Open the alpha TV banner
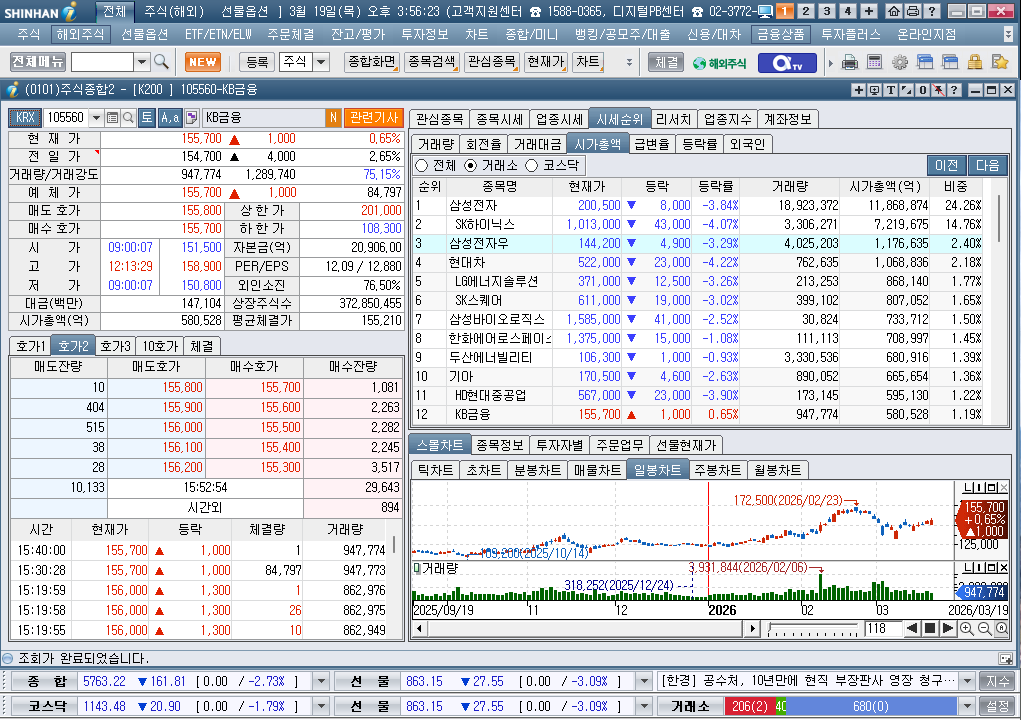The width and height of the screenshot is (1021, 720). (x=787, y=62)
